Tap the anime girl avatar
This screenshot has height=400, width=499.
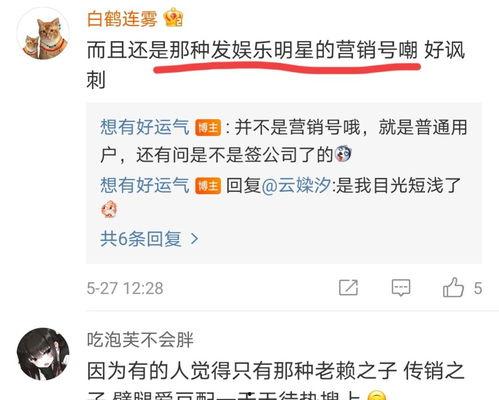click(x=43, y=354)
